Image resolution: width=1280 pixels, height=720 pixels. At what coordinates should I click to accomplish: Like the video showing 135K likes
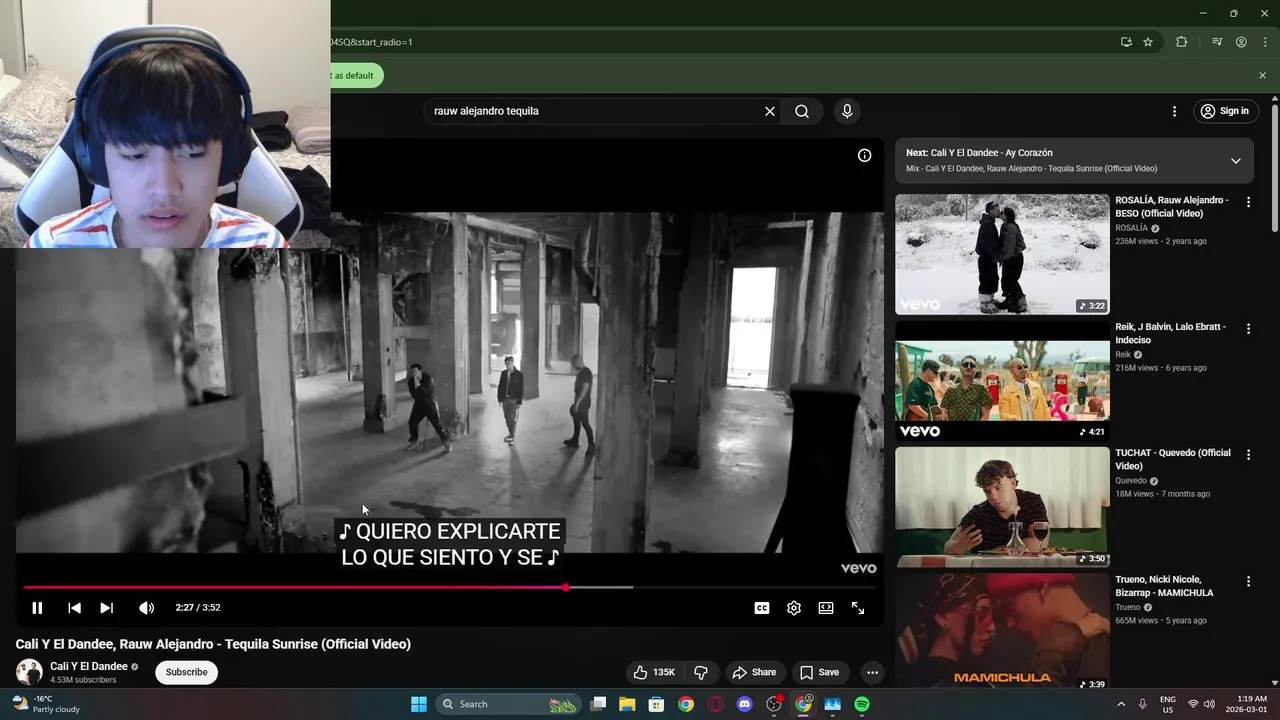pyautogui.click(x=654, y=672)
